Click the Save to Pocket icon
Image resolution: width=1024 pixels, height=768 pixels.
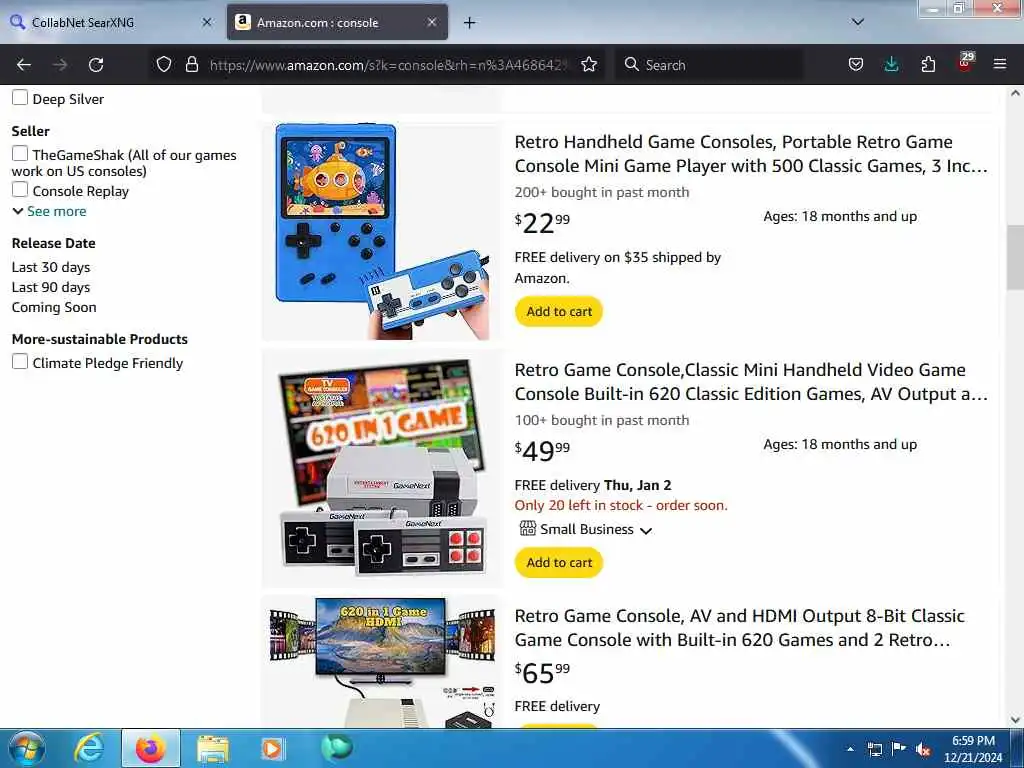(856, 65)
